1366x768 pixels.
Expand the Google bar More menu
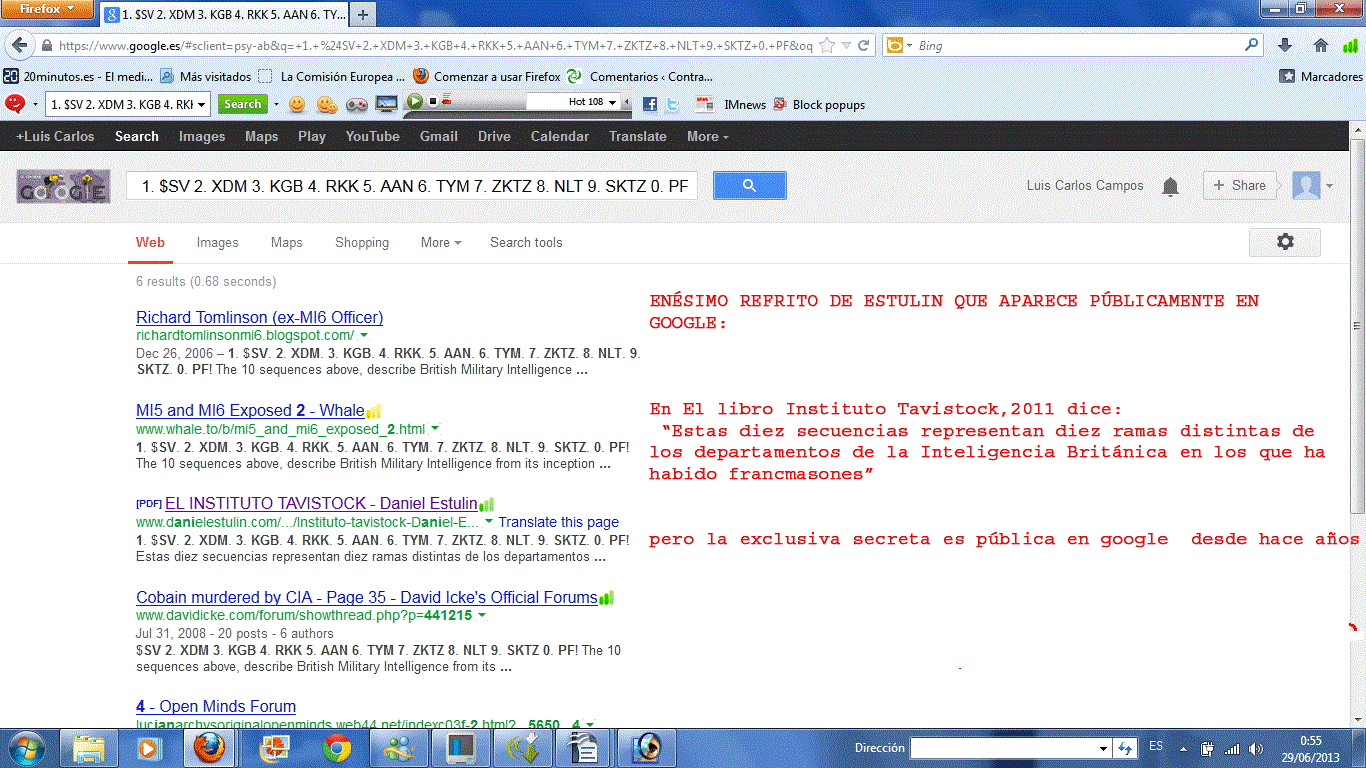click(707, 137)
